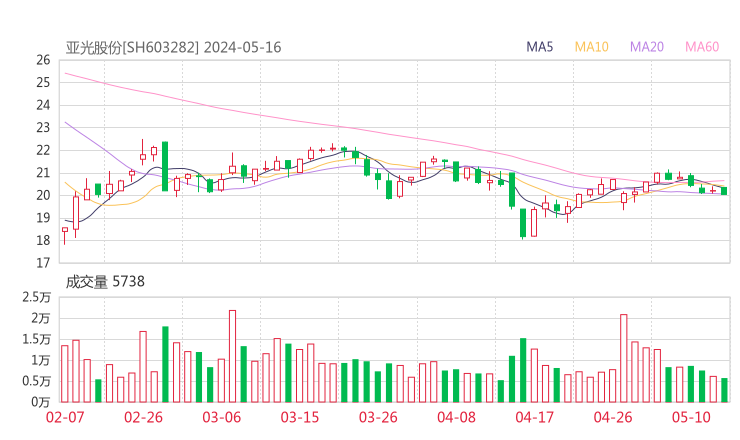The height and width of the screenshot is (440, 740).
Task: Click the tall red volume bar after 04-26
Action: point(623,358)
